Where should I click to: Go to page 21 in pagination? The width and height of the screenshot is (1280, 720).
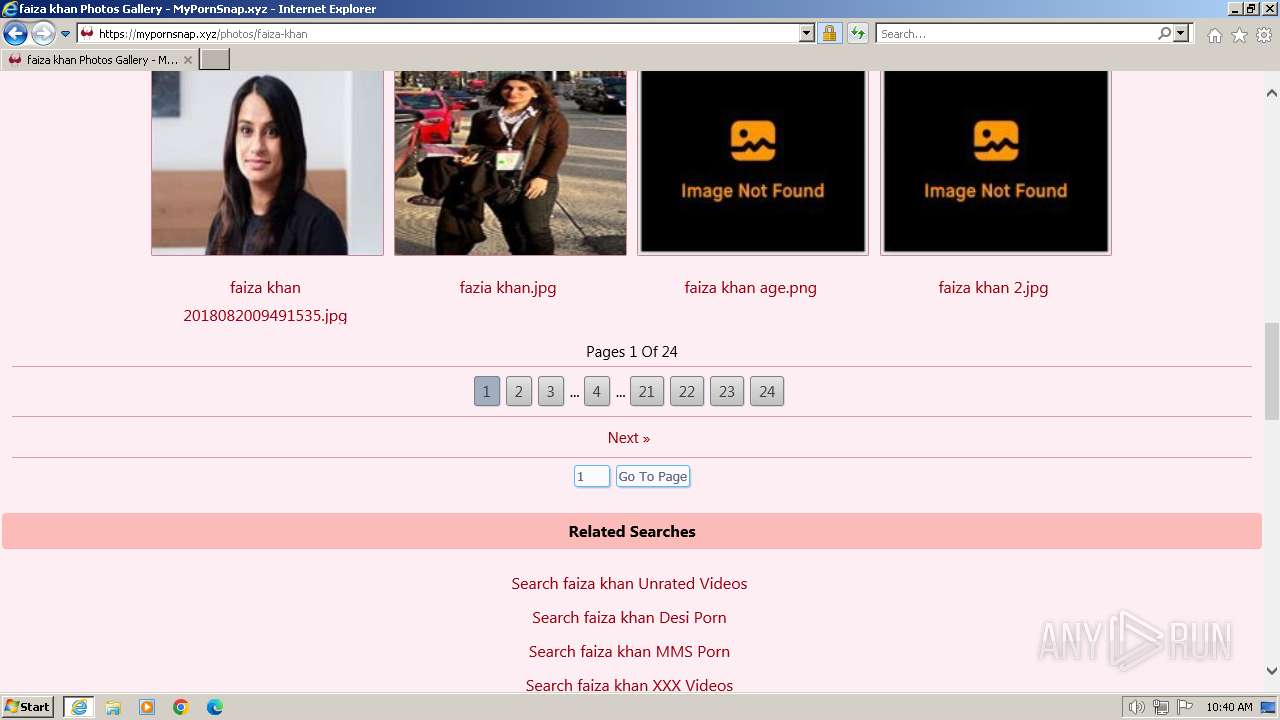pos(647,391)
